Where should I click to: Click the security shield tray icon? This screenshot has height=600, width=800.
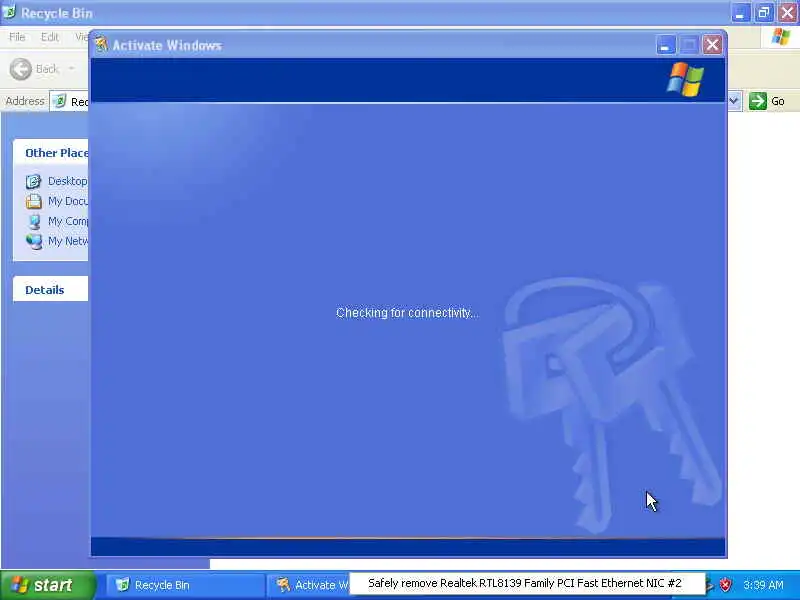(x=725, y=585)
